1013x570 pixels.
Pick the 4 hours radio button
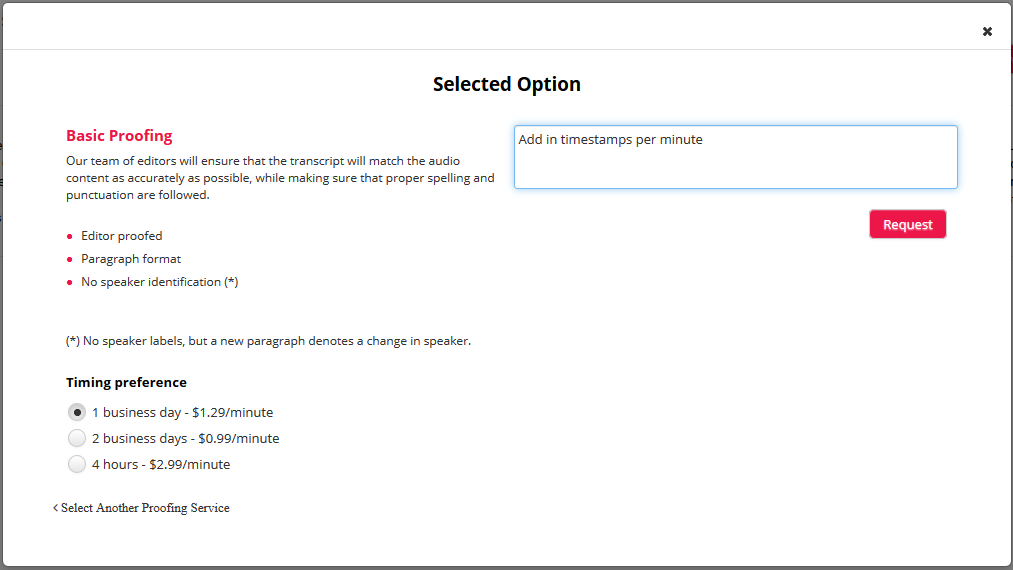coord(77,464)
